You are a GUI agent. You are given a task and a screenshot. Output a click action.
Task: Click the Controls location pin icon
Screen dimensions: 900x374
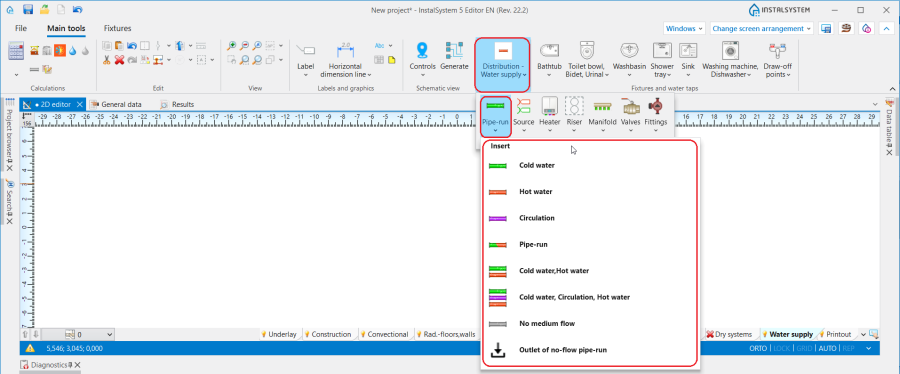click(422, 50)
